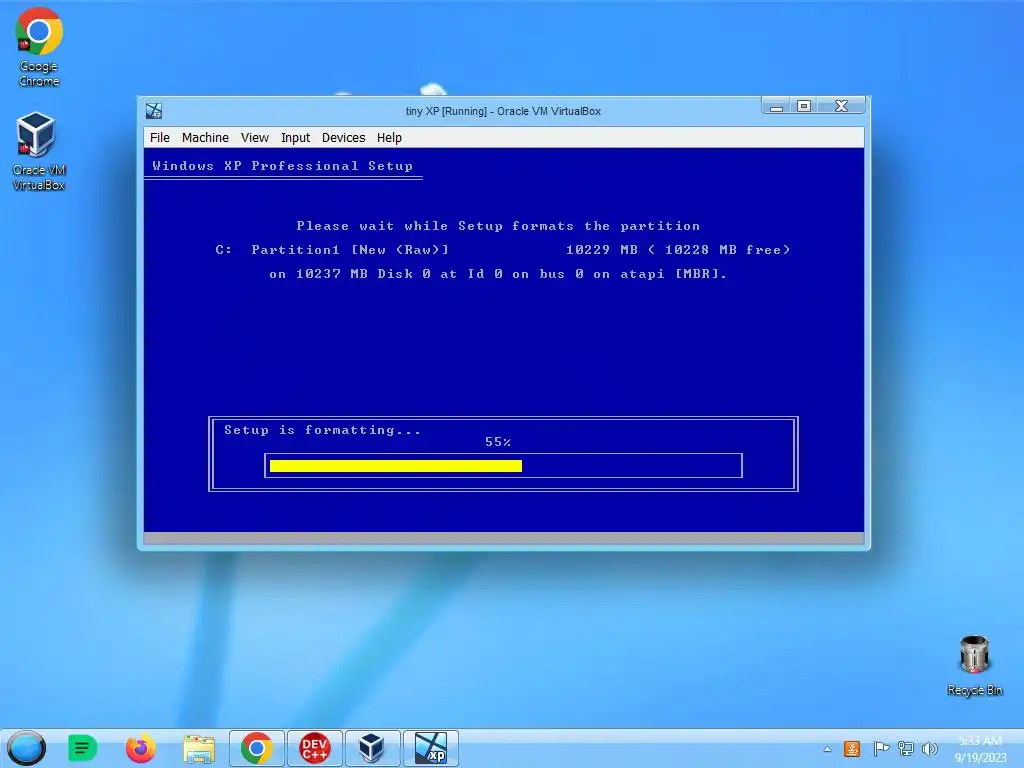Screen dimensions: 1024x768
Task: Open network tray icon
Action: (905, 748)
